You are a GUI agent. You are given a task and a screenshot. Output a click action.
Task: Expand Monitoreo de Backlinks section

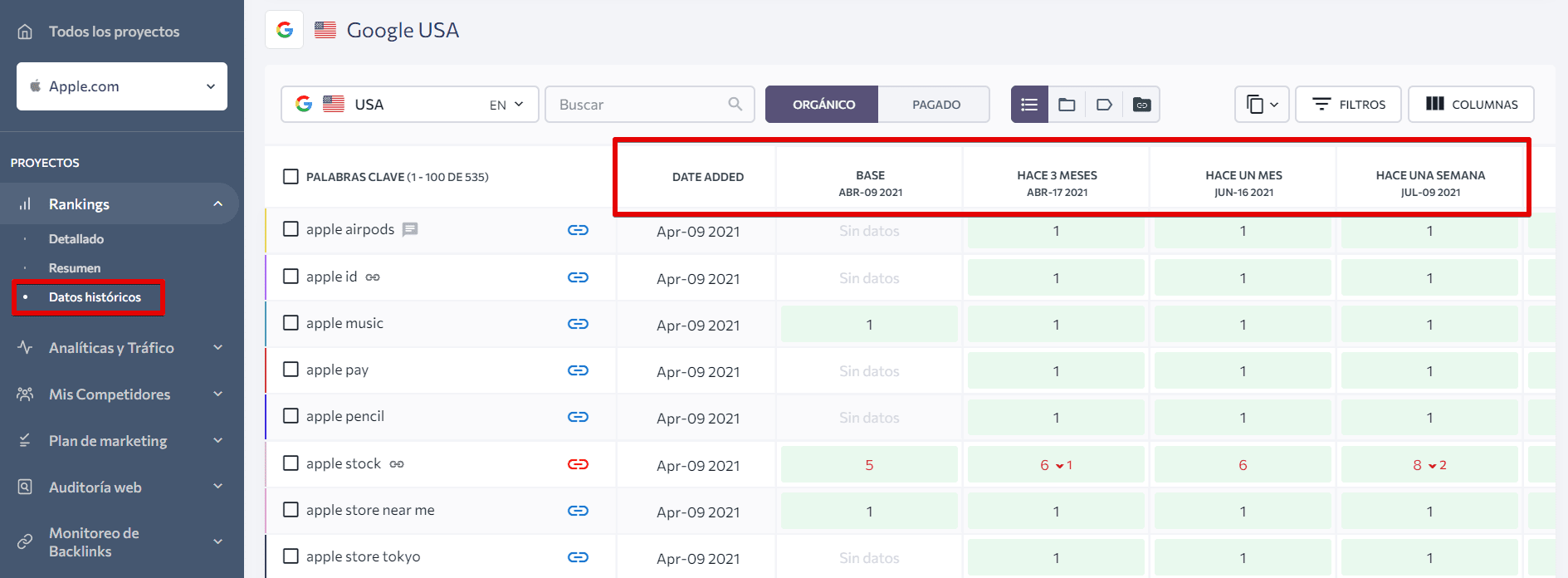point(217,541)
